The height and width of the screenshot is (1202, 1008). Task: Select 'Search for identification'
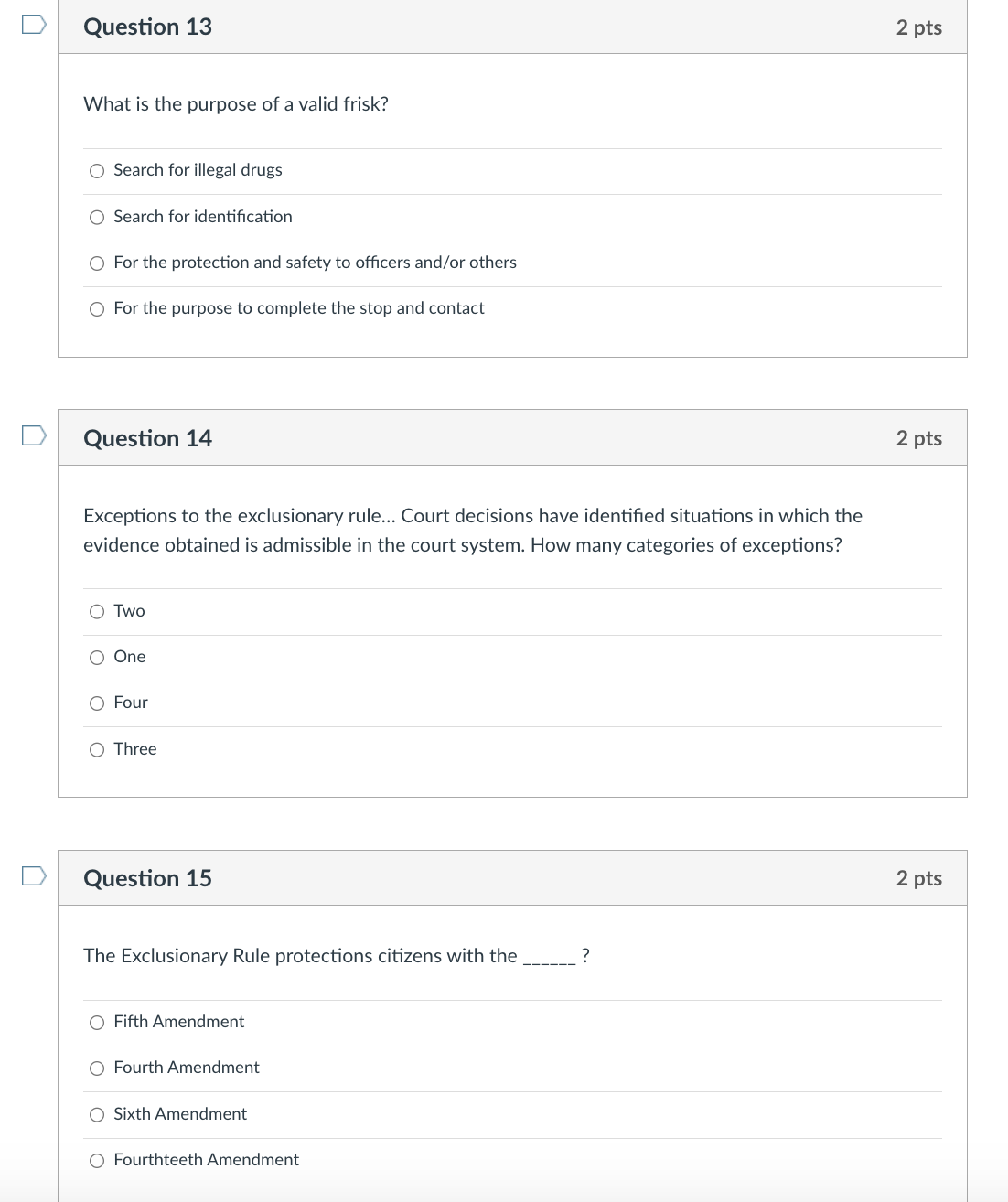[x=96, y=217]
